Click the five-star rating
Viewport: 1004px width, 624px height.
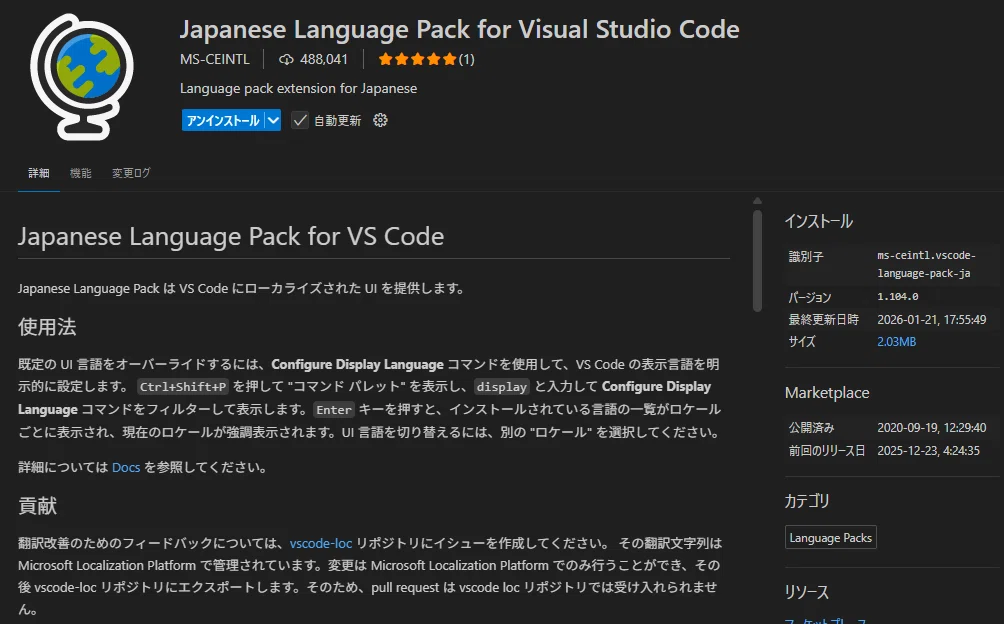point(417,60)
